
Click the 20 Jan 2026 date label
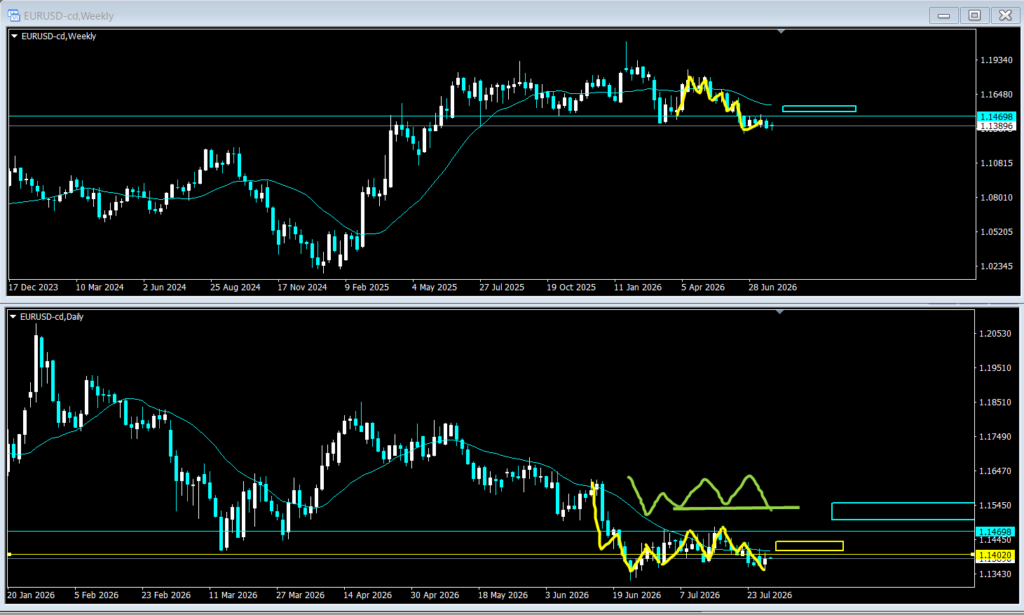tap(31, 595)
